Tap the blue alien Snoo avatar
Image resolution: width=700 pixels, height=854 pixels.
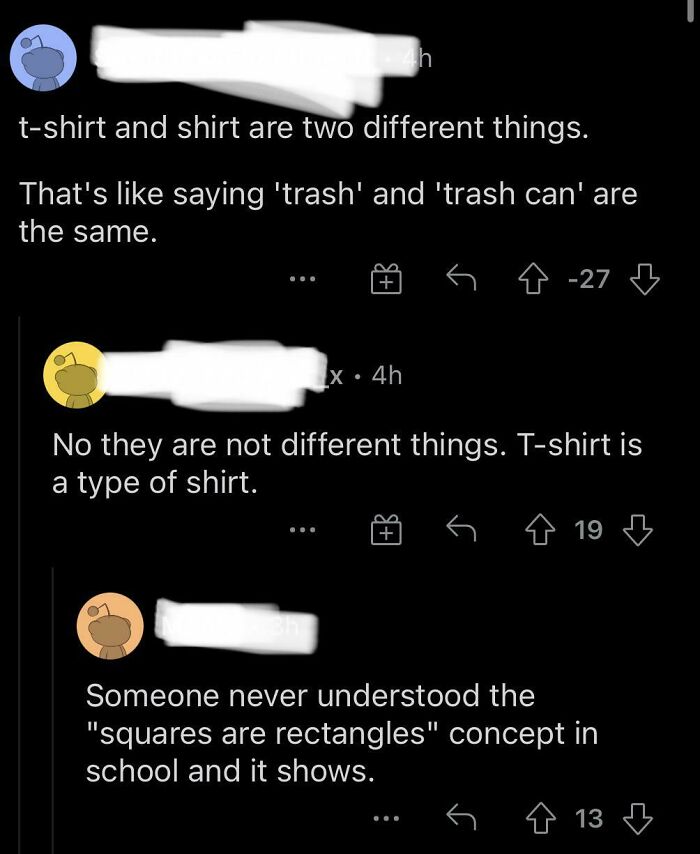46,58
